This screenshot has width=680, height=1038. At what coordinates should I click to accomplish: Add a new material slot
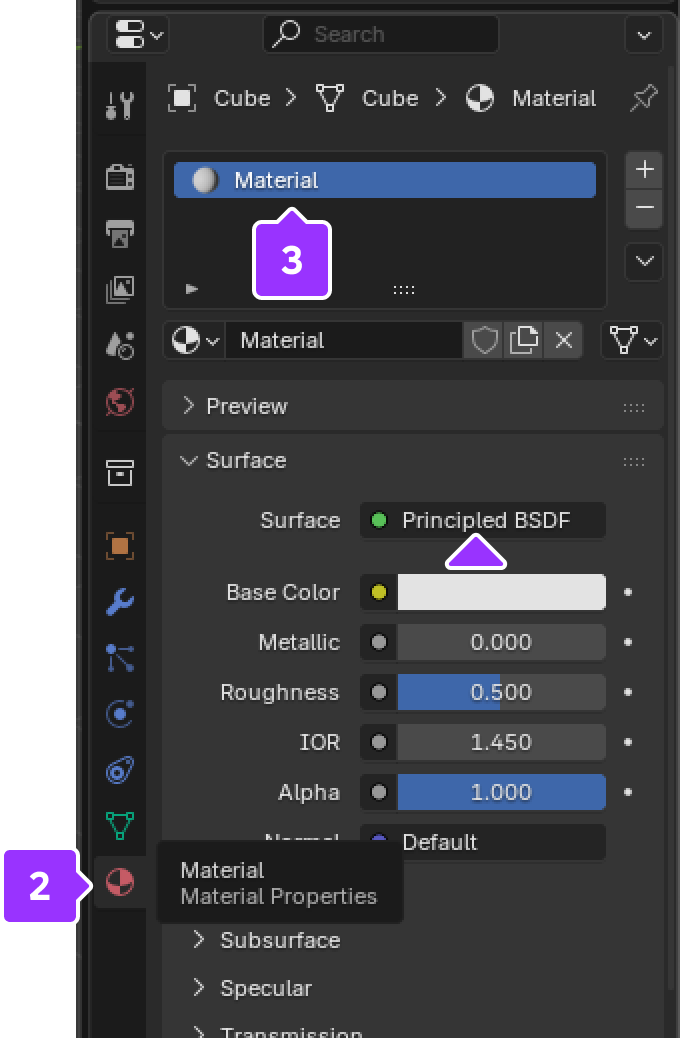644,169
